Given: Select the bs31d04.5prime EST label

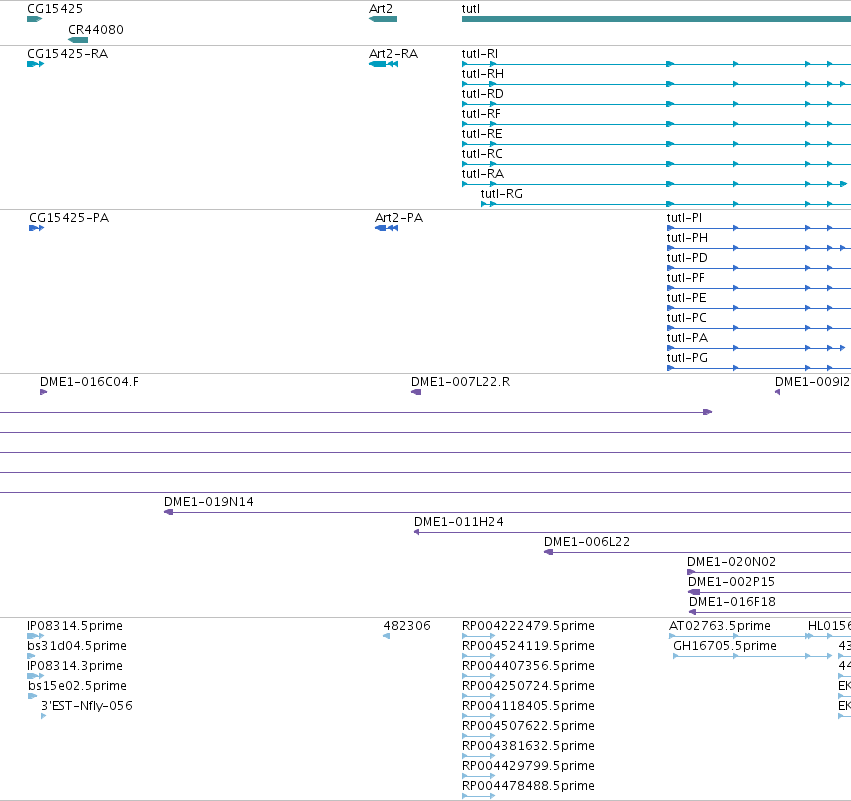Looking at the screenshot, I should click(77, 646).
